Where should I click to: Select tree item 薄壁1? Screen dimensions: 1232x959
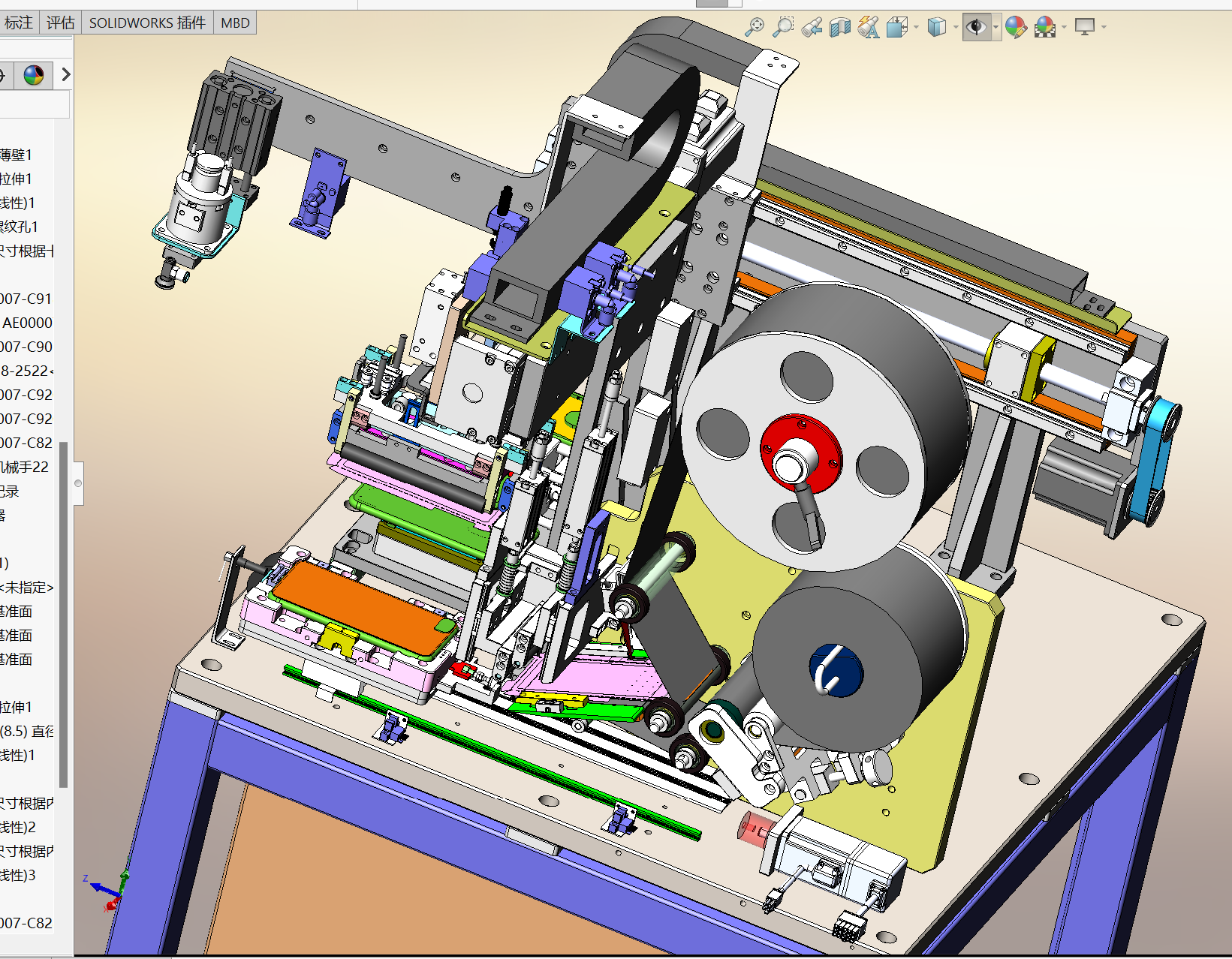[x=16, y=155]
